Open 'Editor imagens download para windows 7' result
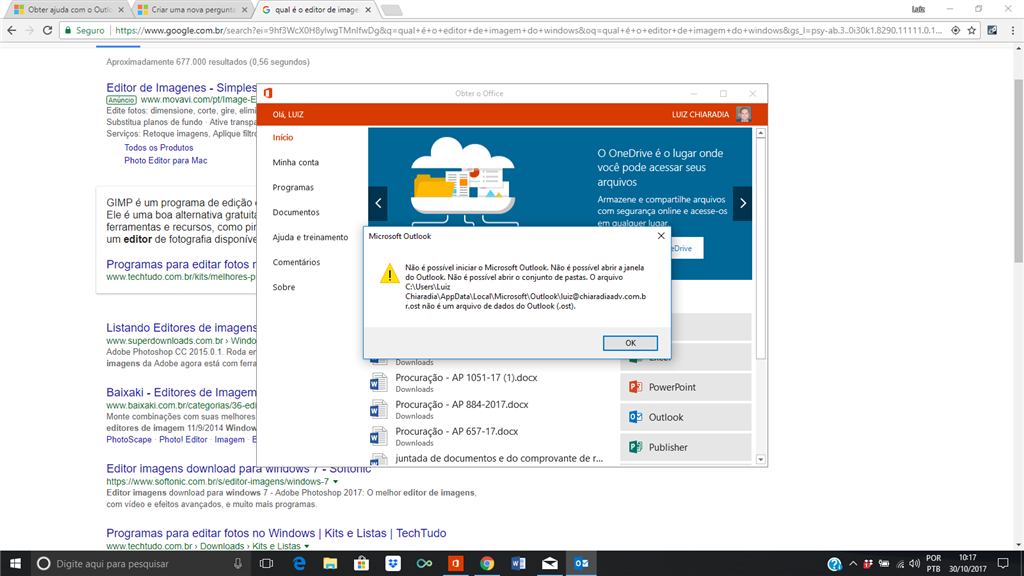This screenshot has width=1024, height=576. click(238, 468)
